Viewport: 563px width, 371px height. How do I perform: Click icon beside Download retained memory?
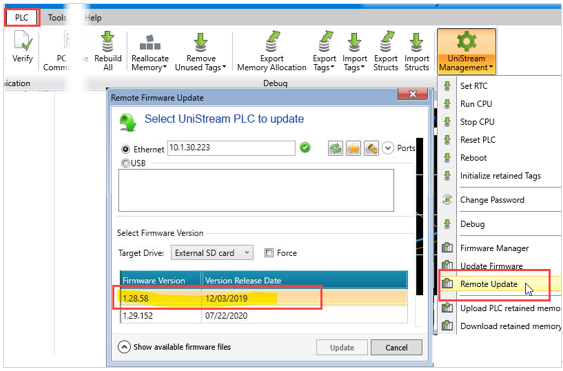[447, 325]
